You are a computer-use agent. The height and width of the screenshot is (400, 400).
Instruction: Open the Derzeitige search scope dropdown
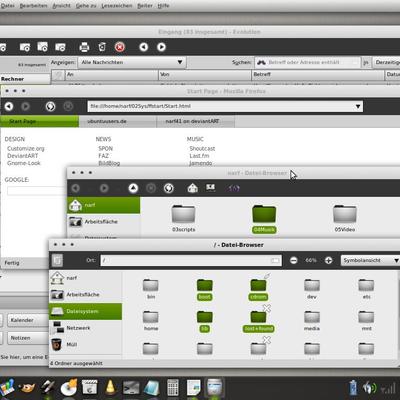tap(387, 62)
